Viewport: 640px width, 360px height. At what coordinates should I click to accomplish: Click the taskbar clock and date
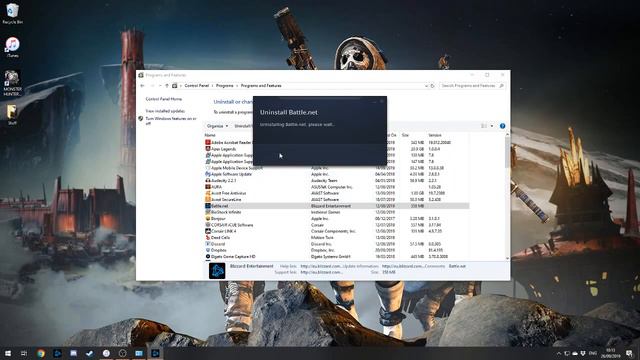coord(611,353)
